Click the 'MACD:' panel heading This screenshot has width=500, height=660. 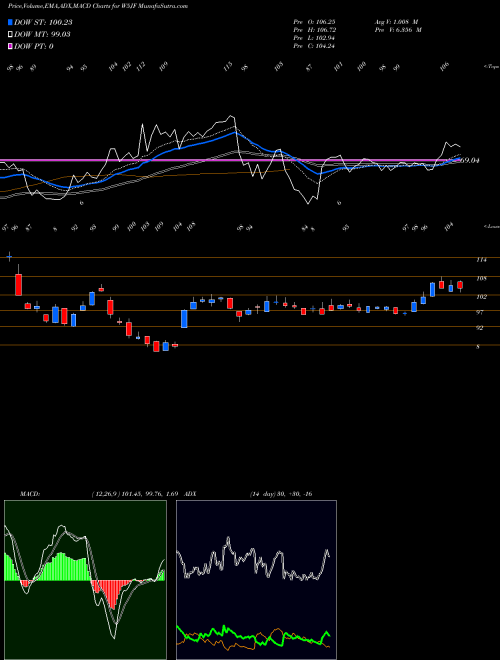[x=30, y=494]
